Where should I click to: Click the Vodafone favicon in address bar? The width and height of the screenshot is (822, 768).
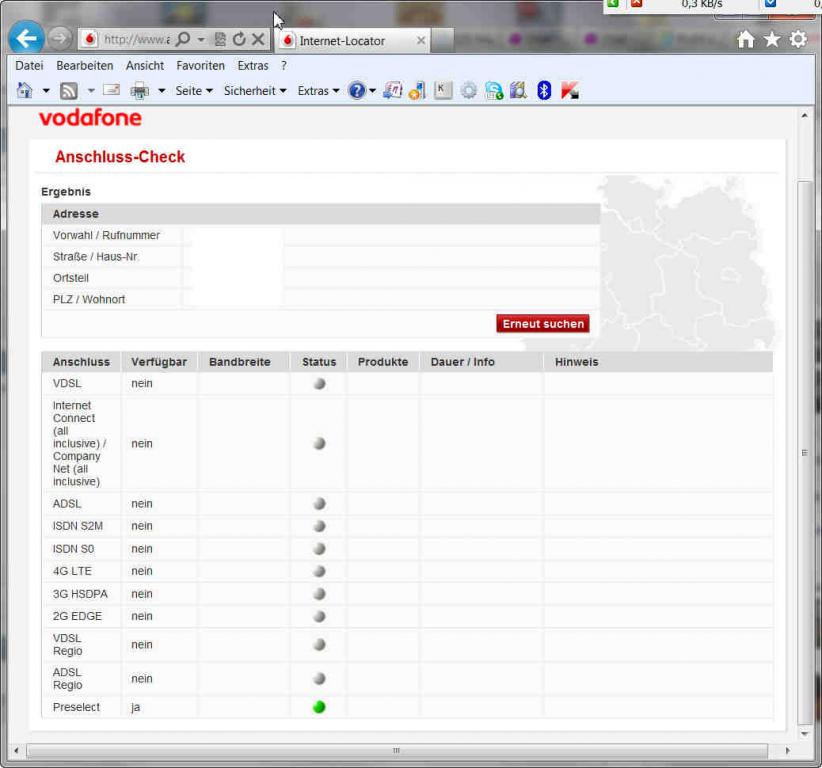click(90, 39)
